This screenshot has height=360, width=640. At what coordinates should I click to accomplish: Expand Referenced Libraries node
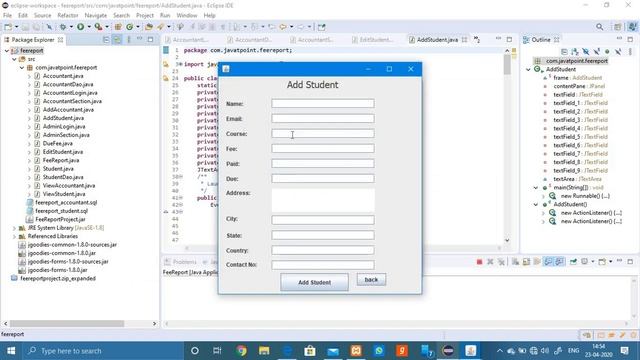point(14,236)
